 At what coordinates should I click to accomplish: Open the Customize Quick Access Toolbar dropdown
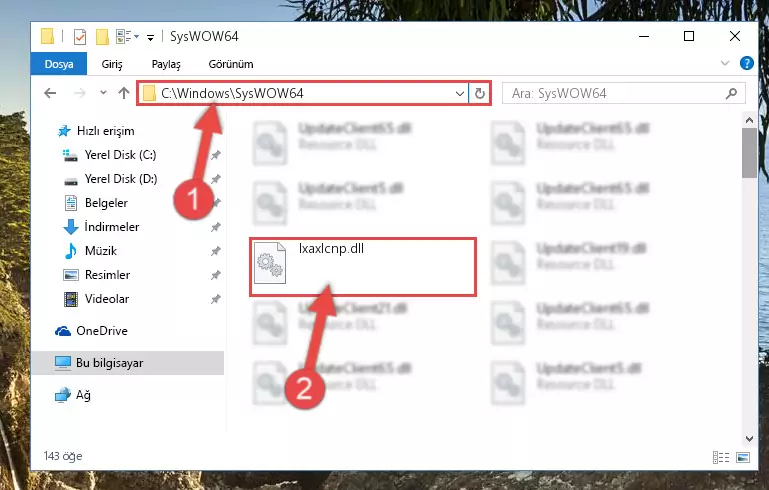coord(151,37)
